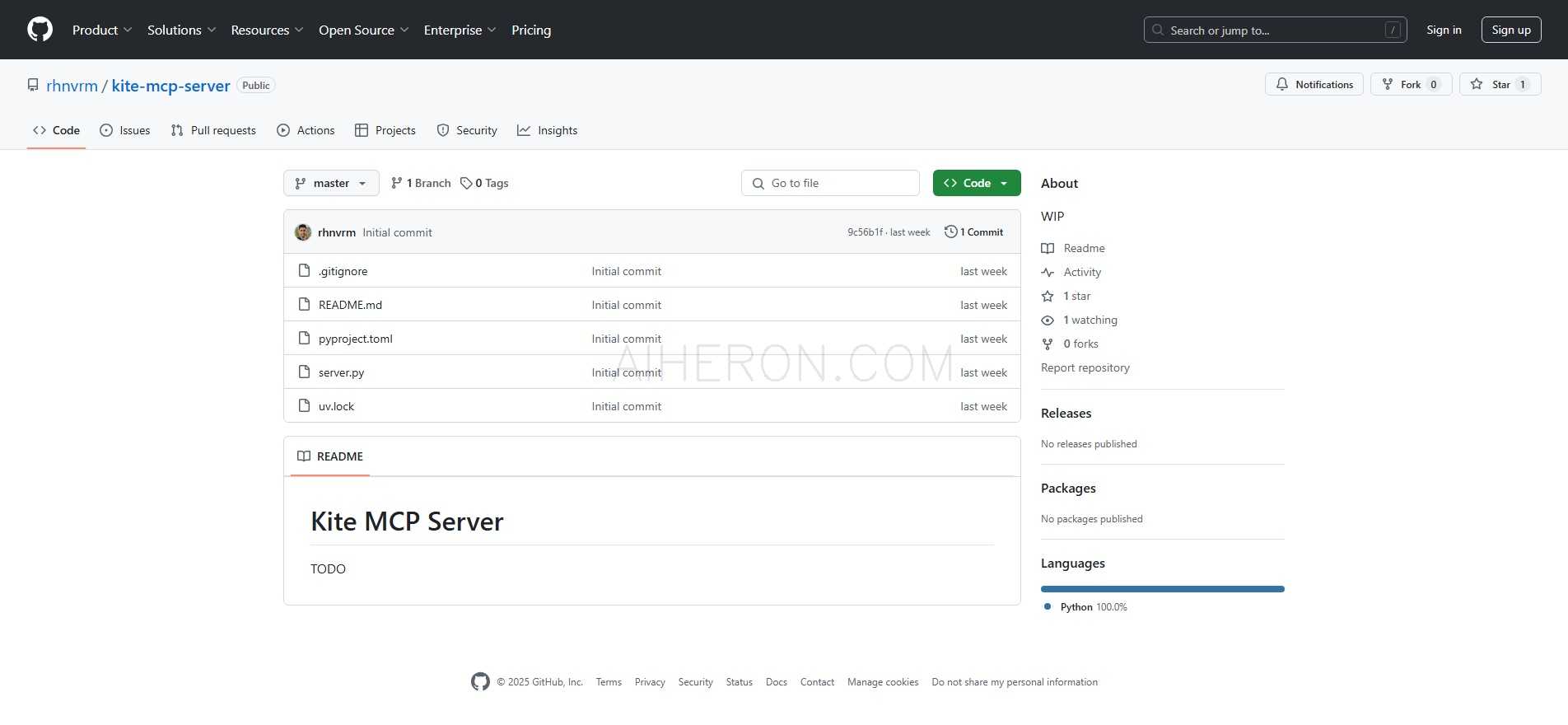This screenshot has width=1568, height=725.
Task: Click the GitHub logo in the header
Action: 40,30
